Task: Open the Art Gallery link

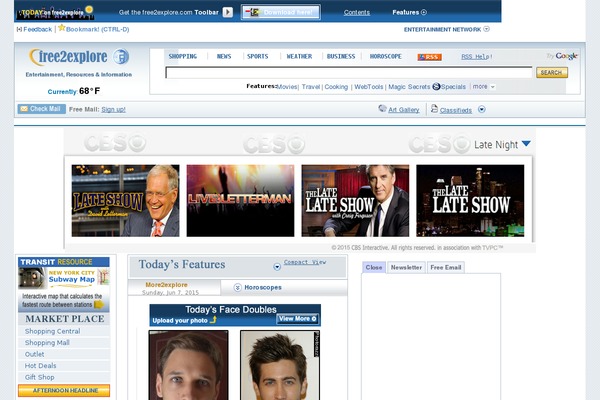Action: pos(404,110)
